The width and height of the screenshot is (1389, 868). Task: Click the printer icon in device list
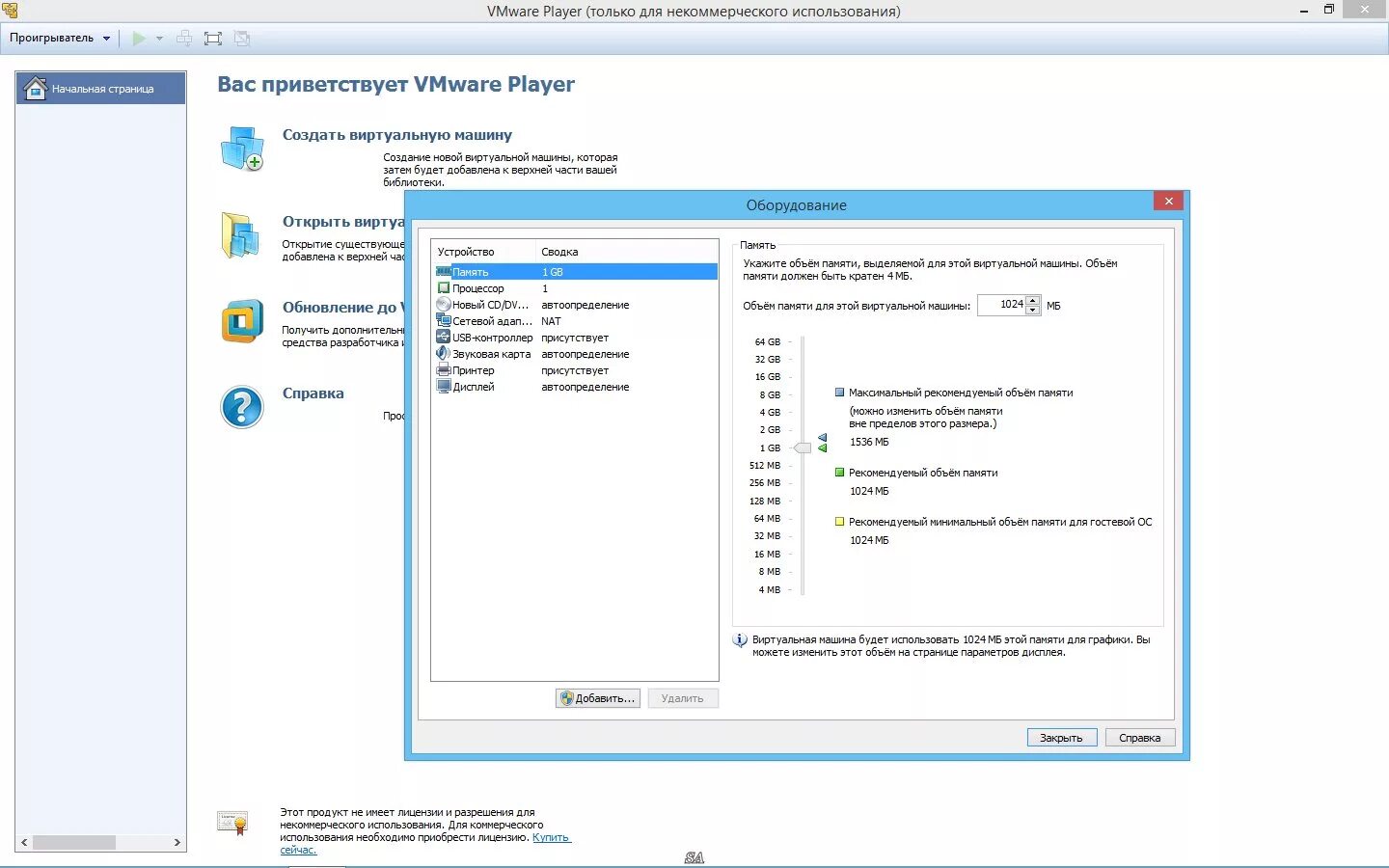click(x=444, y=370)
